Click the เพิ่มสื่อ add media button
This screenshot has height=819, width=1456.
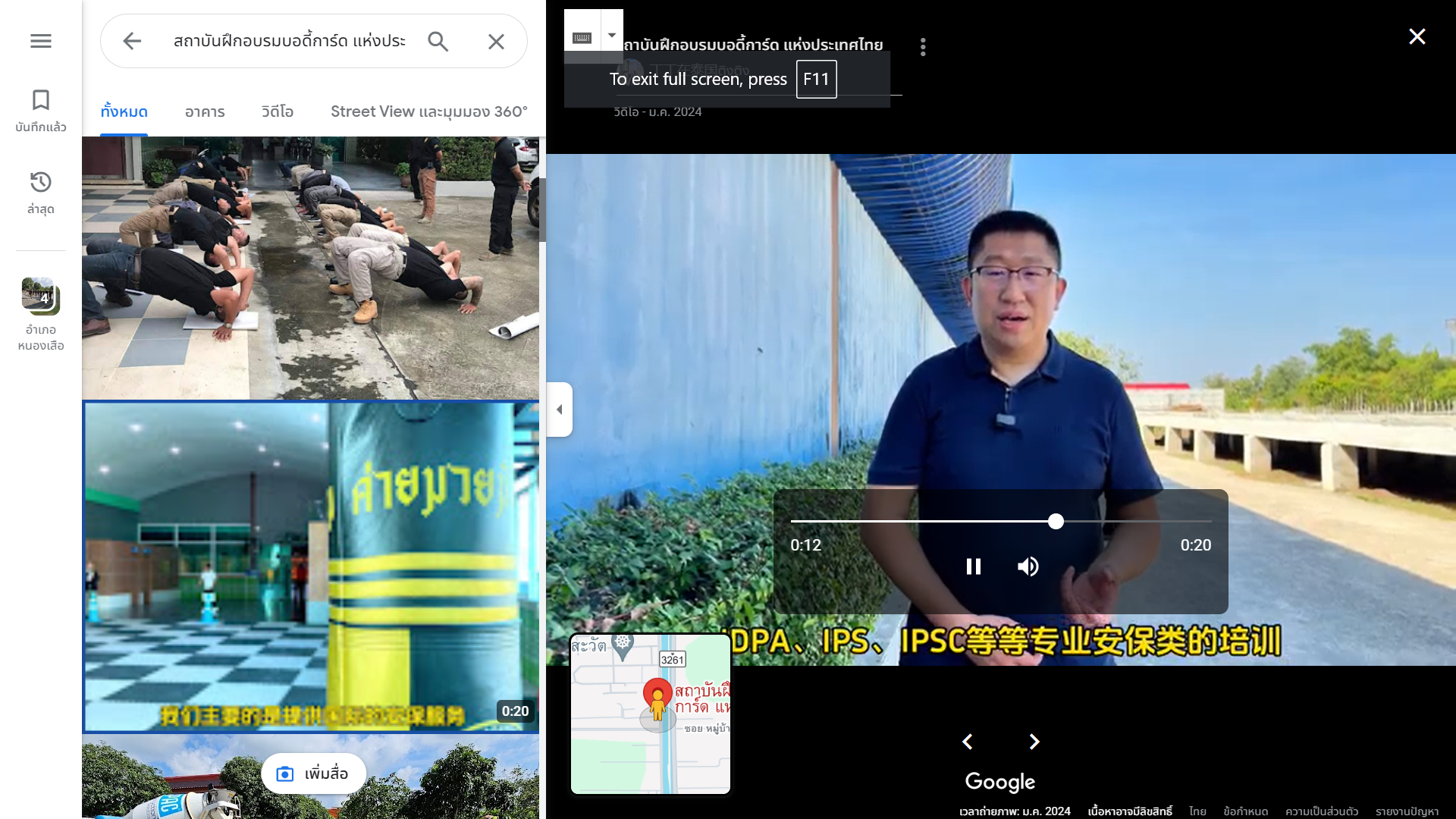[313, 773]
